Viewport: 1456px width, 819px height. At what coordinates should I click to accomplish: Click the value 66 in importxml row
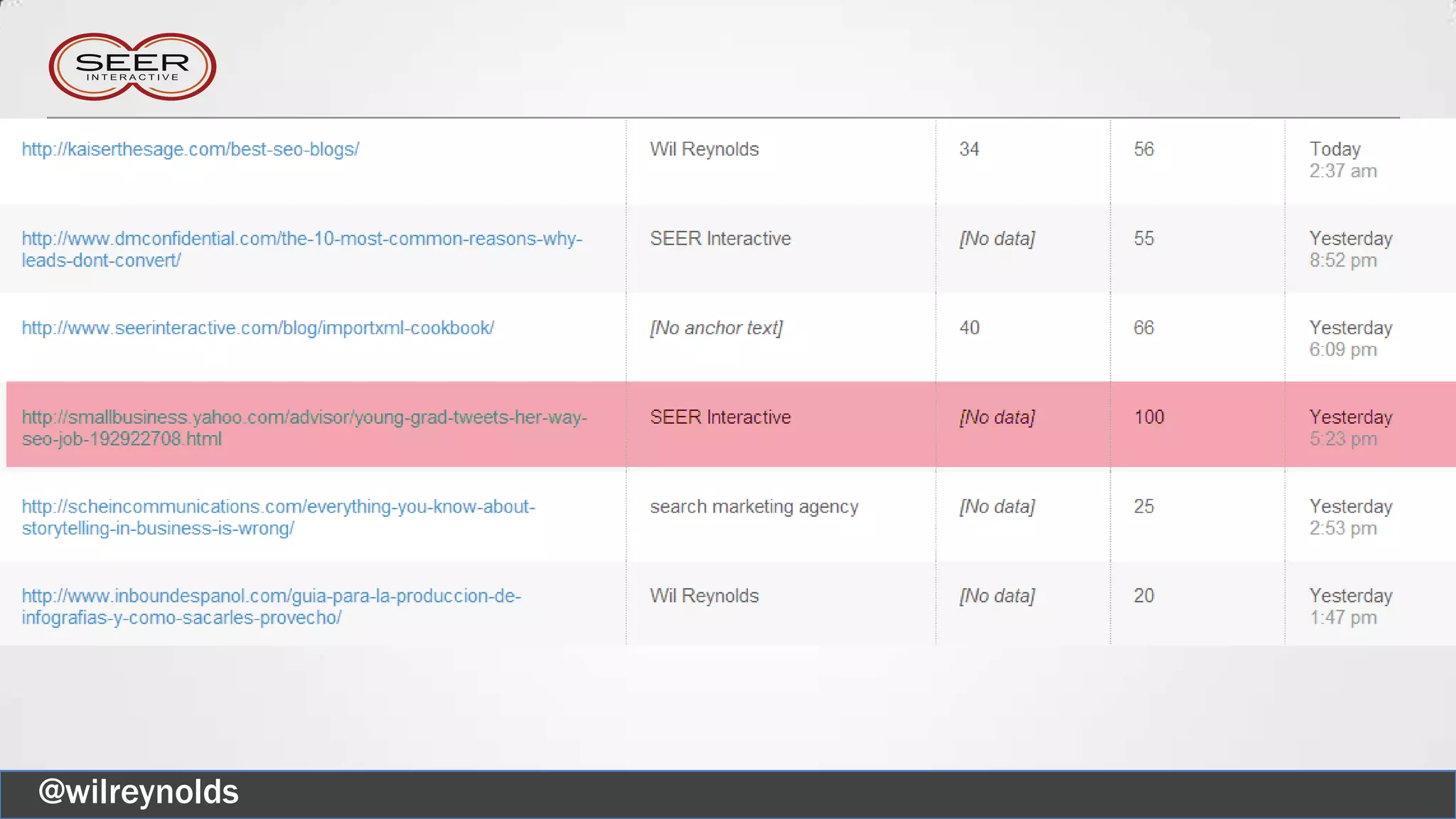1143,328
